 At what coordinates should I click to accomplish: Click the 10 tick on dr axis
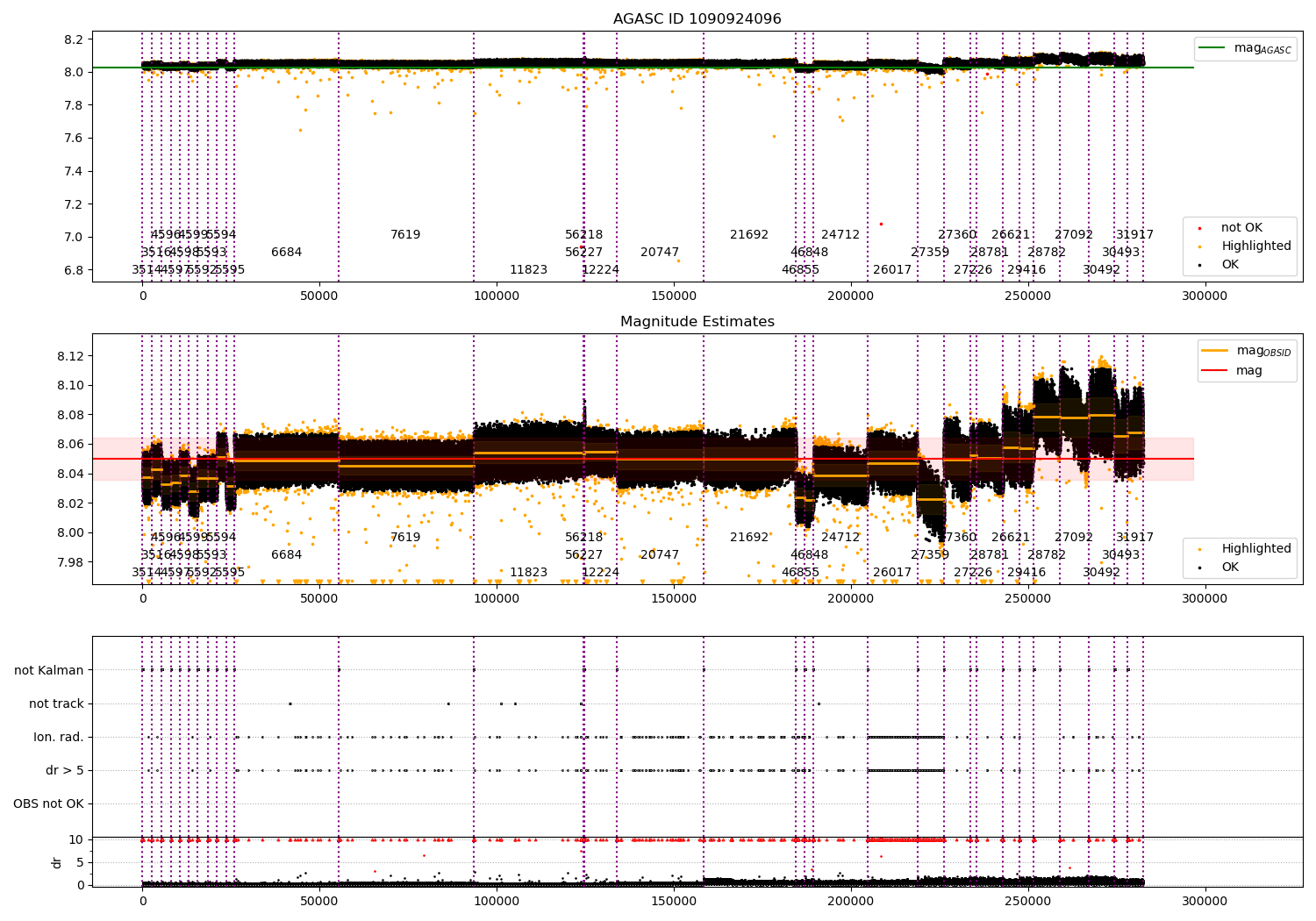pos(76,840)
